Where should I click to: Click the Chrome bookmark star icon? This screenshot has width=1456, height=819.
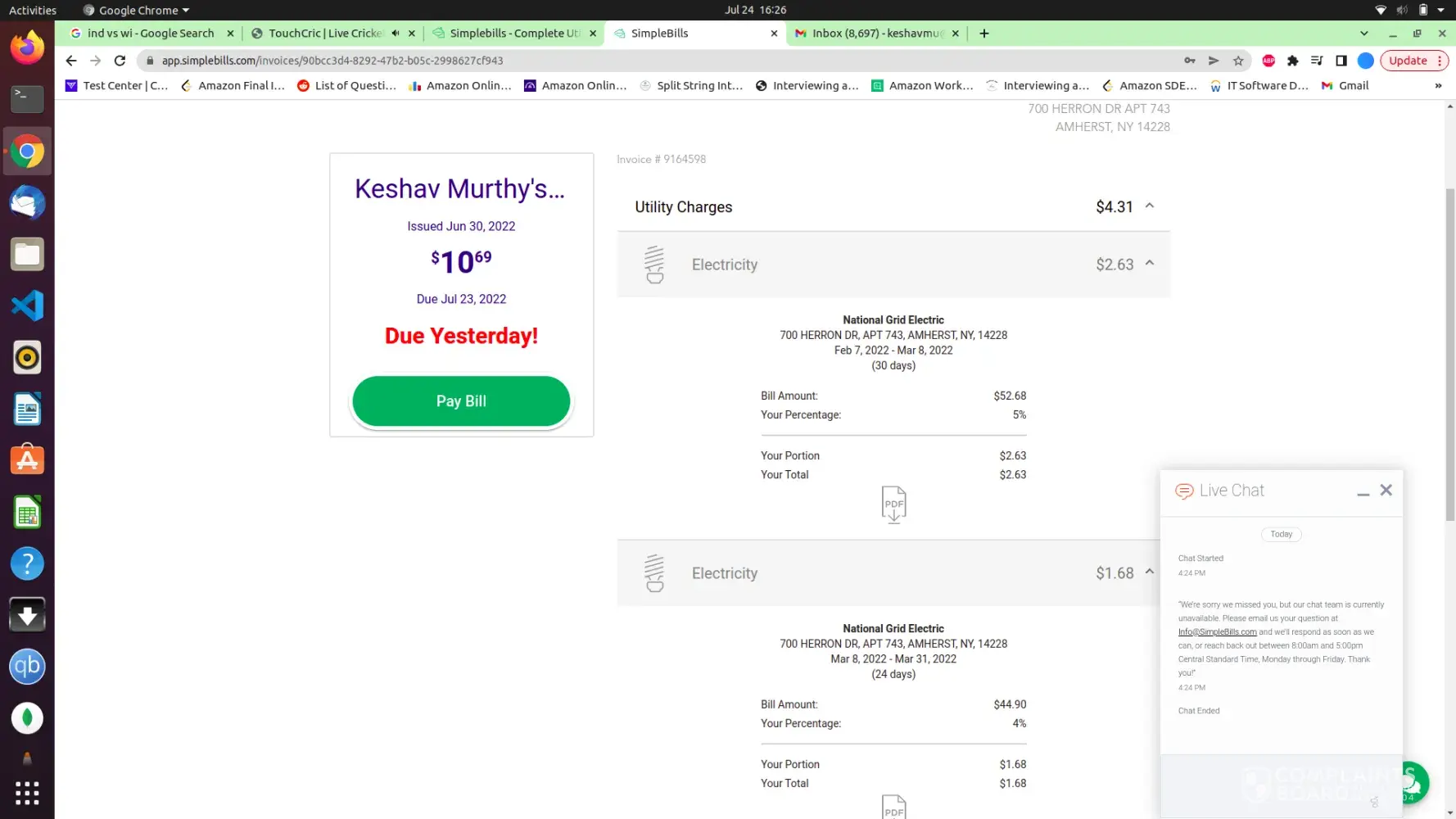click(1238, 61)
